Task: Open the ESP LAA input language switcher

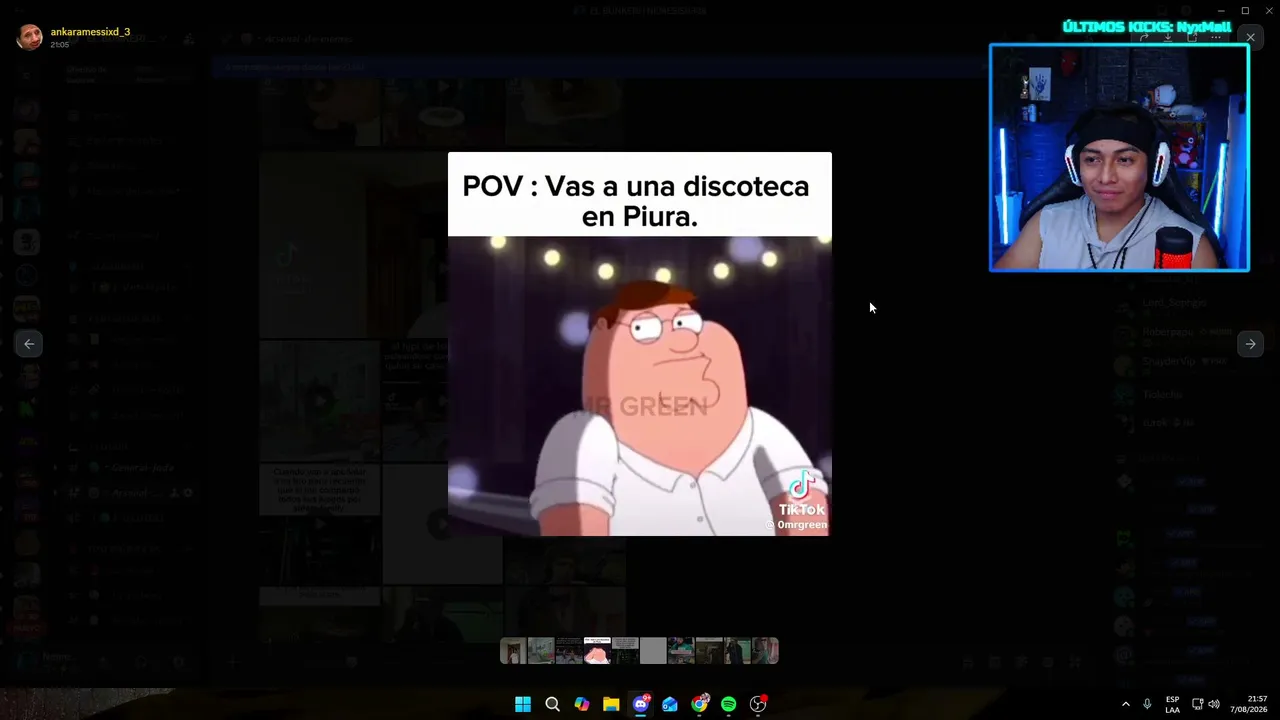Action: pos(1172,704)
